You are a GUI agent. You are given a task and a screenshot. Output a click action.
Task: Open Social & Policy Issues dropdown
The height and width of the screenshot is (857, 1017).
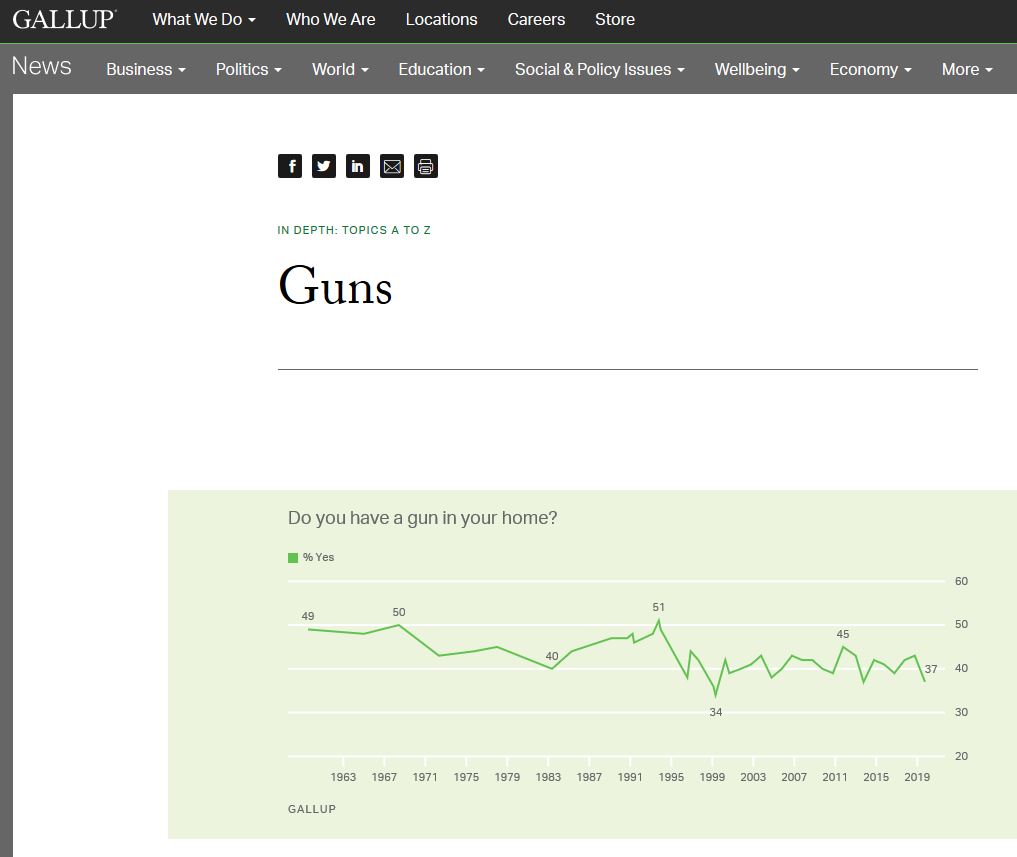[x=599, y=69]
